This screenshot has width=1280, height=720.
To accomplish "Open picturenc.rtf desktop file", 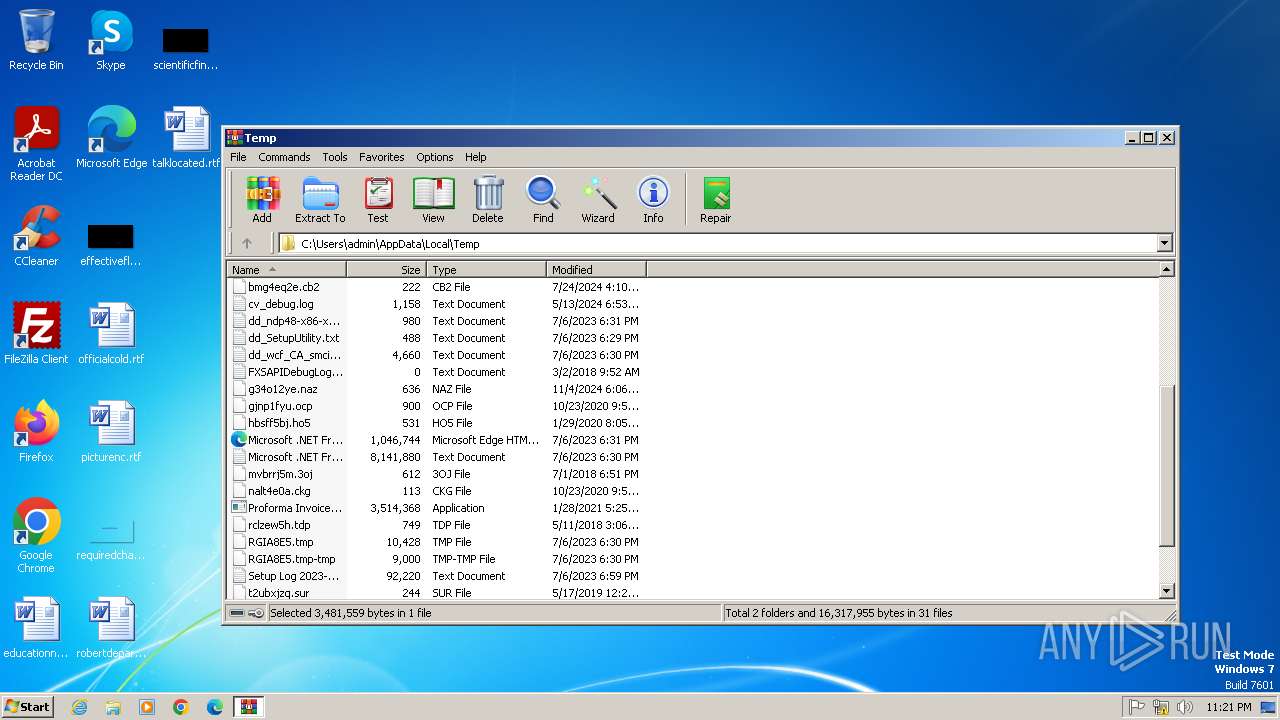I will click(111, 432).
